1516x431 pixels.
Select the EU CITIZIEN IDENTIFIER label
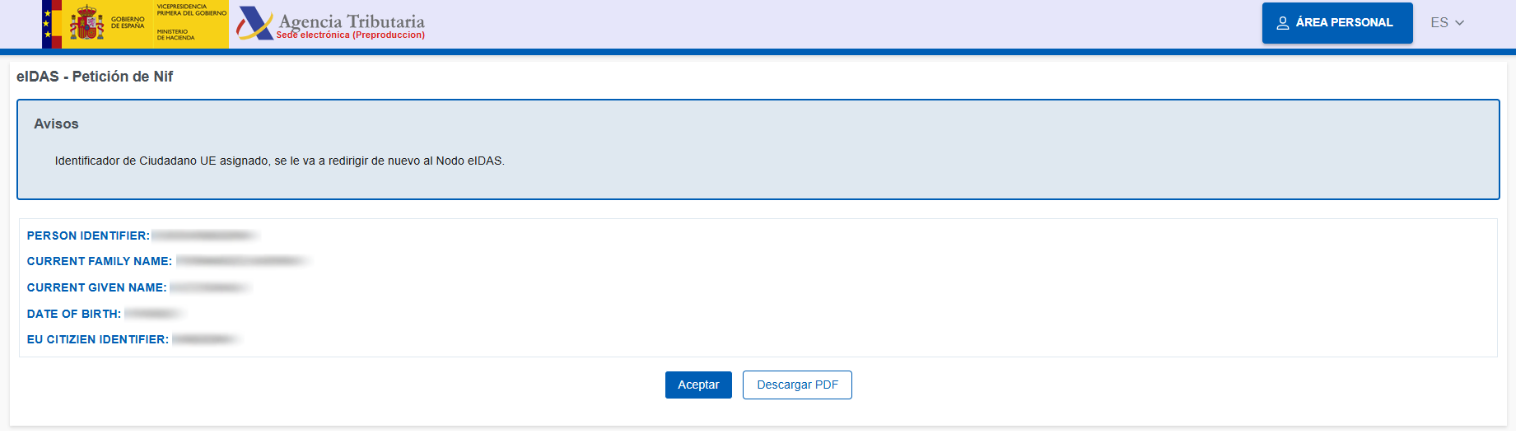[x=97, y=340]
